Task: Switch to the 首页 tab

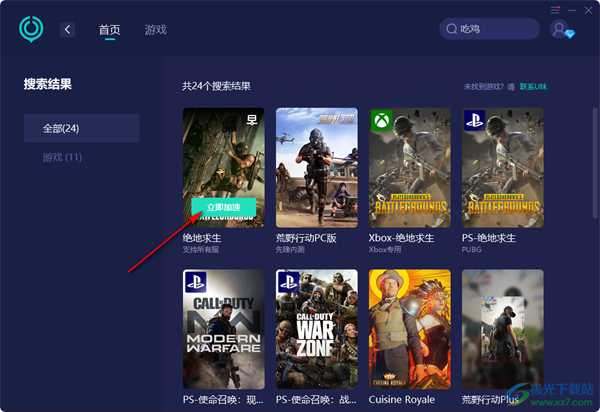Action: point(109,30)
